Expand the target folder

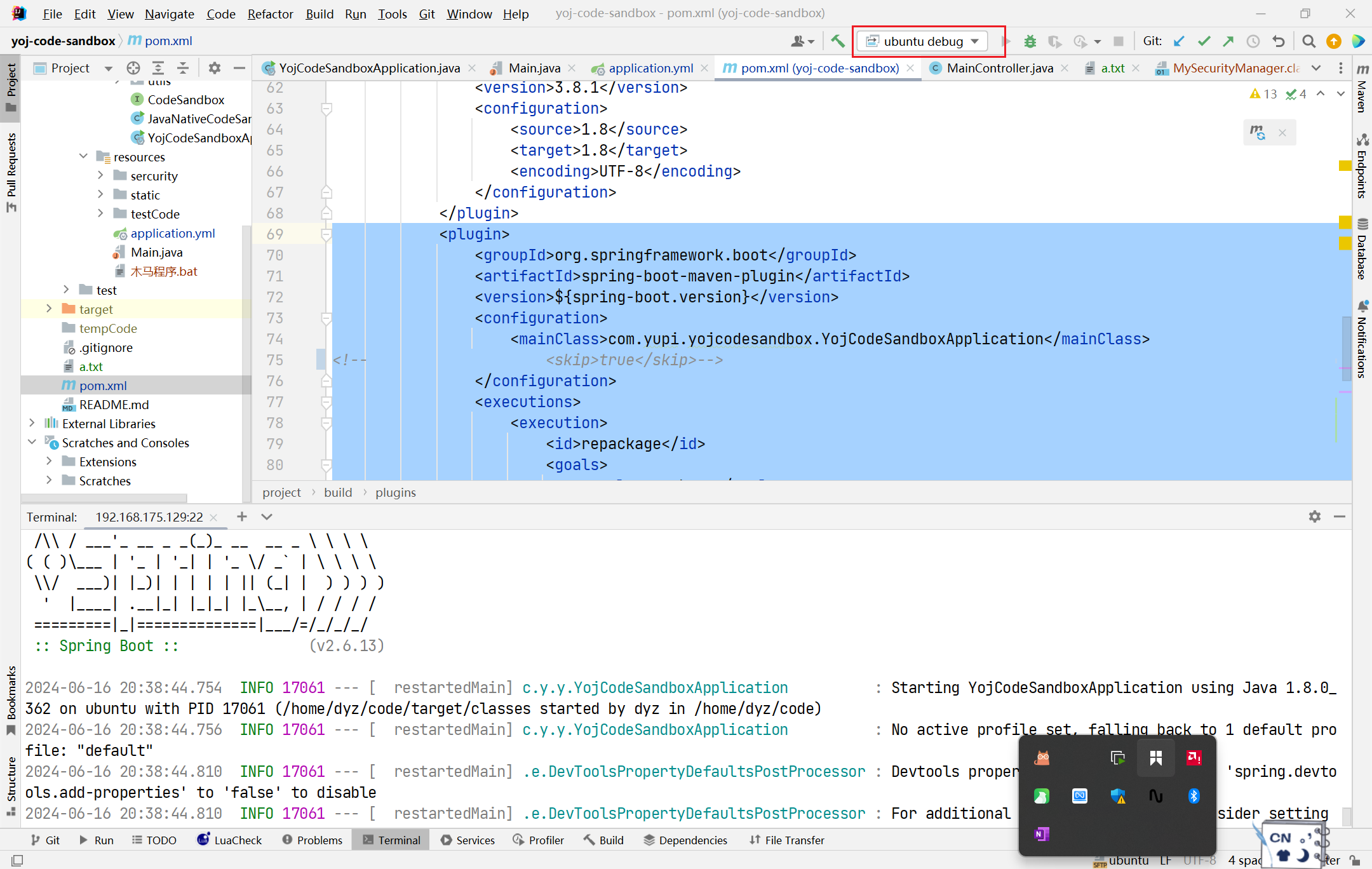coord(49,309)
